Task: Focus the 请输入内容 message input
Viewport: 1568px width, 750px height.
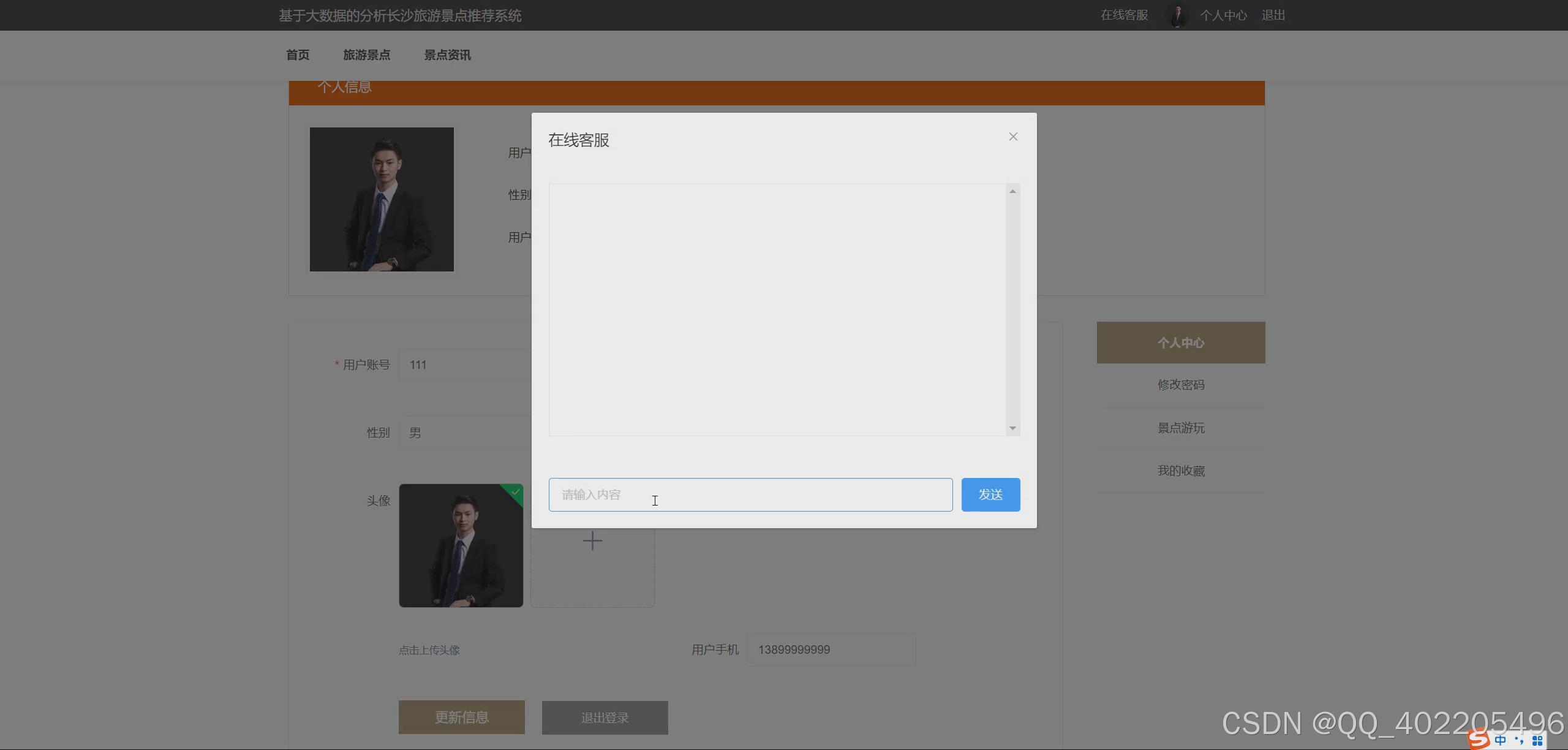Action: click(x=750, y=494)
